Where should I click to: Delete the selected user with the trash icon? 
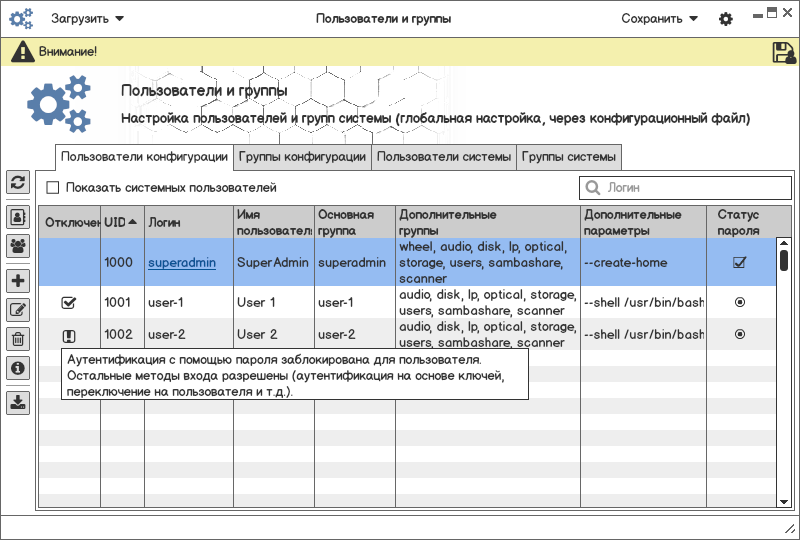18,339
